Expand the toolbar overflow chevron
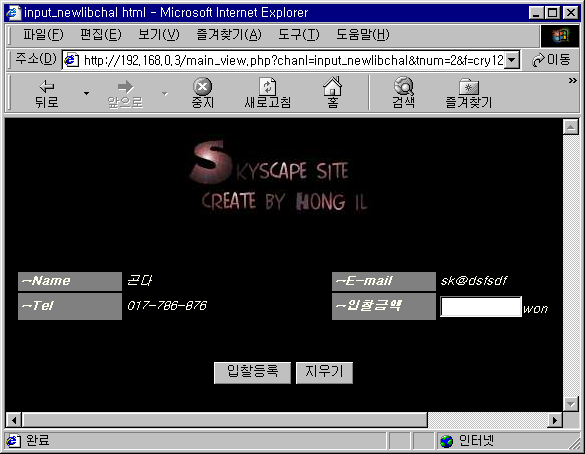Screen dimensions: 585x454 point(572,81)
